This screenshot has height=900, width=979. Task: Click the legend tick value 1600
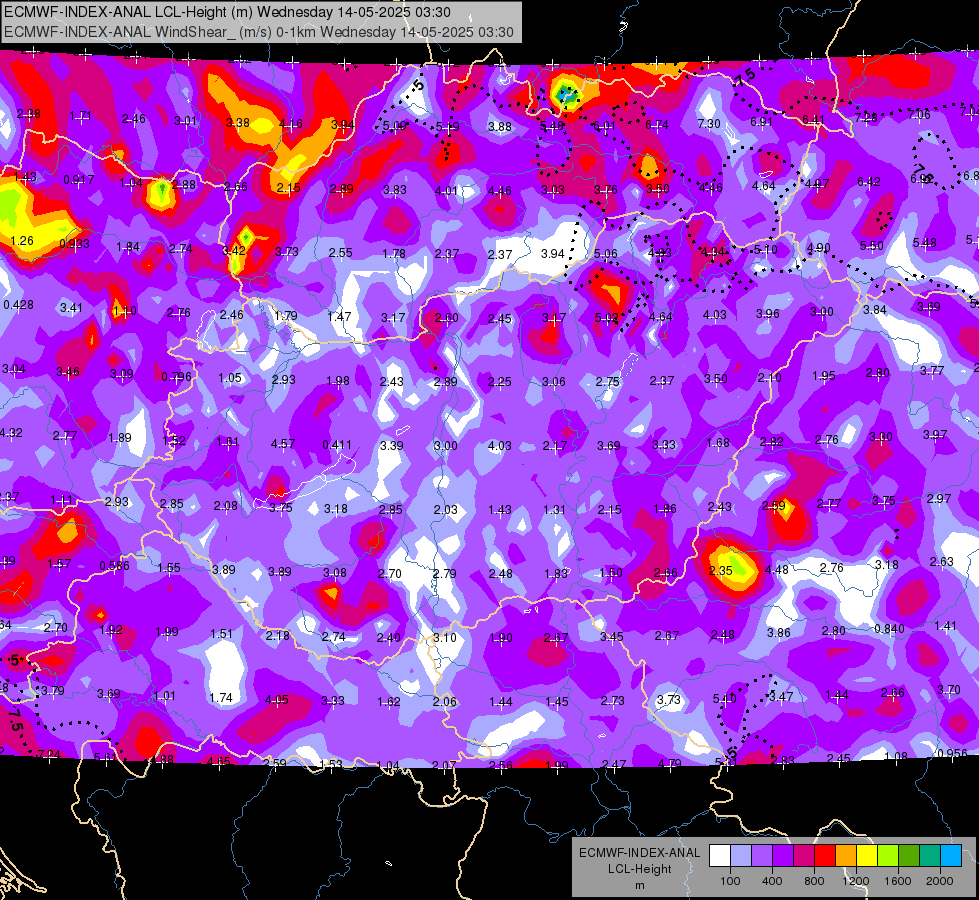tap(898, 881)
